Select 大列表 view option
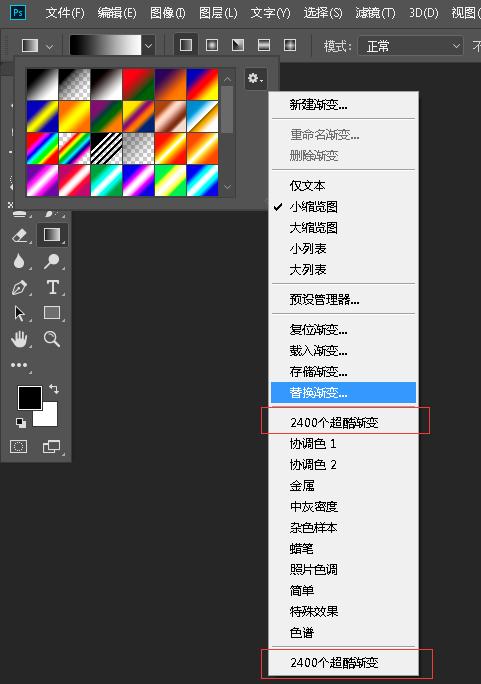Viewport: 481px width, 684px height. point(343,269)
